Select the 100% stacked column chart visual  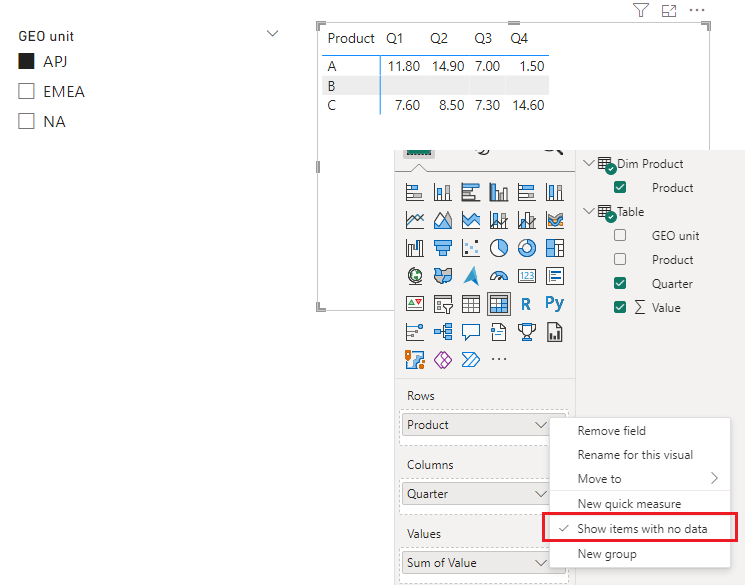[555, 192]
